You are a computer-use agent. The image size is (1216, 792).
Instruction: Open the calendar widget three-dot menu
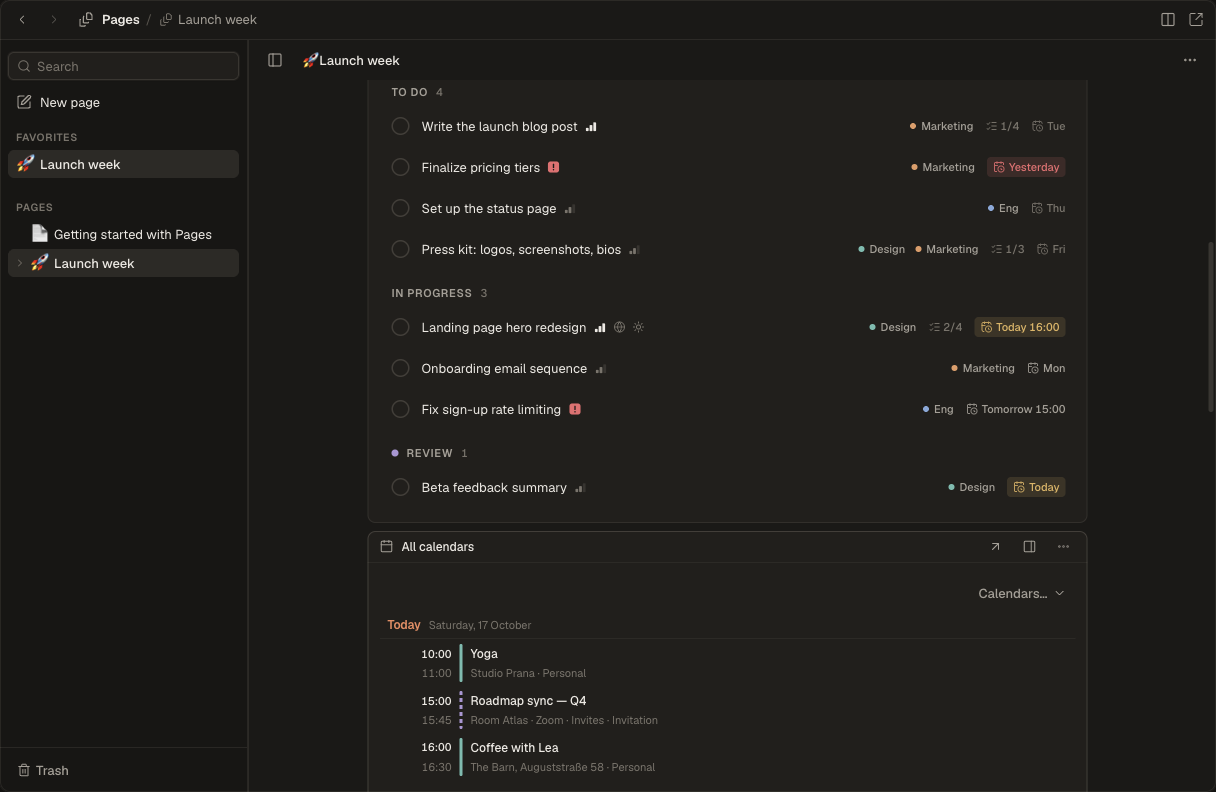point(1063,546)
